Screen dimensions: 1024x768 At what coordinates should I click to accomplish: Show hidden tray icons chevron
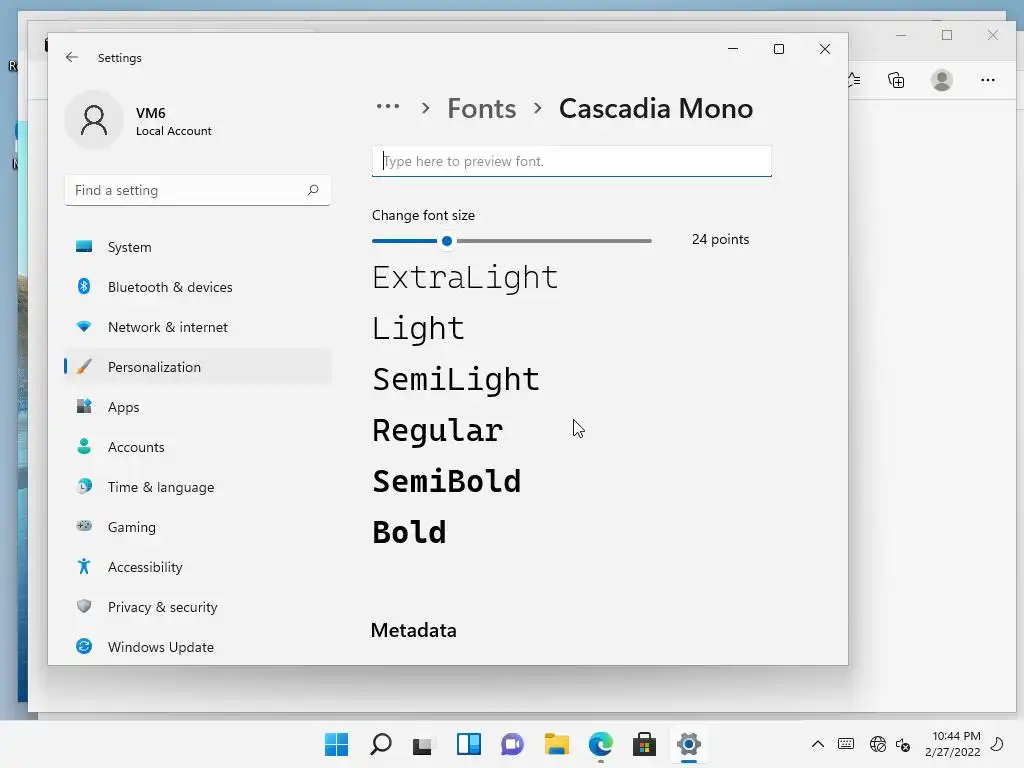point(818,744)
